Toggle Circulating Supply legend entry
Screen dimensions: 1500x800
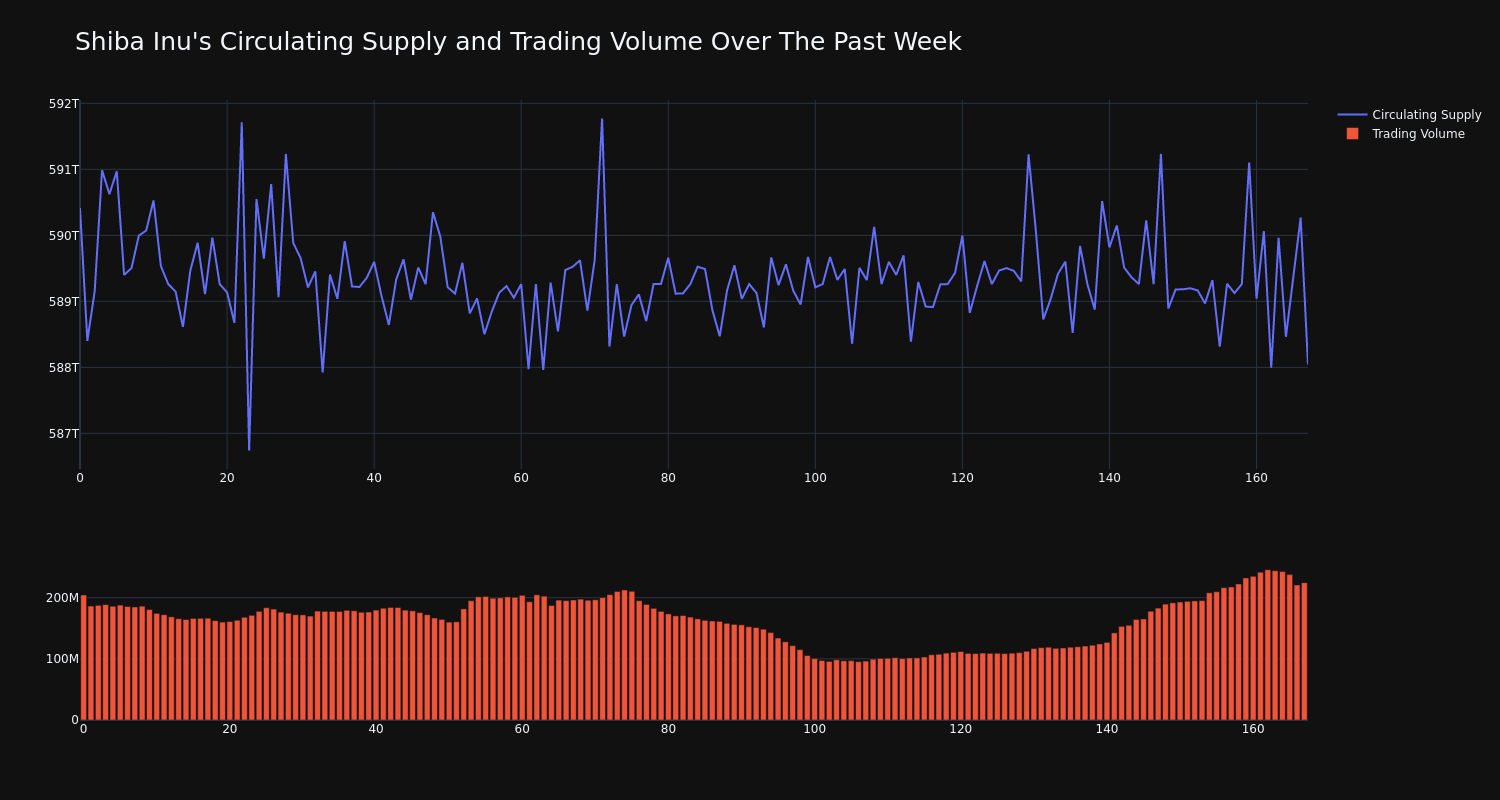[1409, 115]
